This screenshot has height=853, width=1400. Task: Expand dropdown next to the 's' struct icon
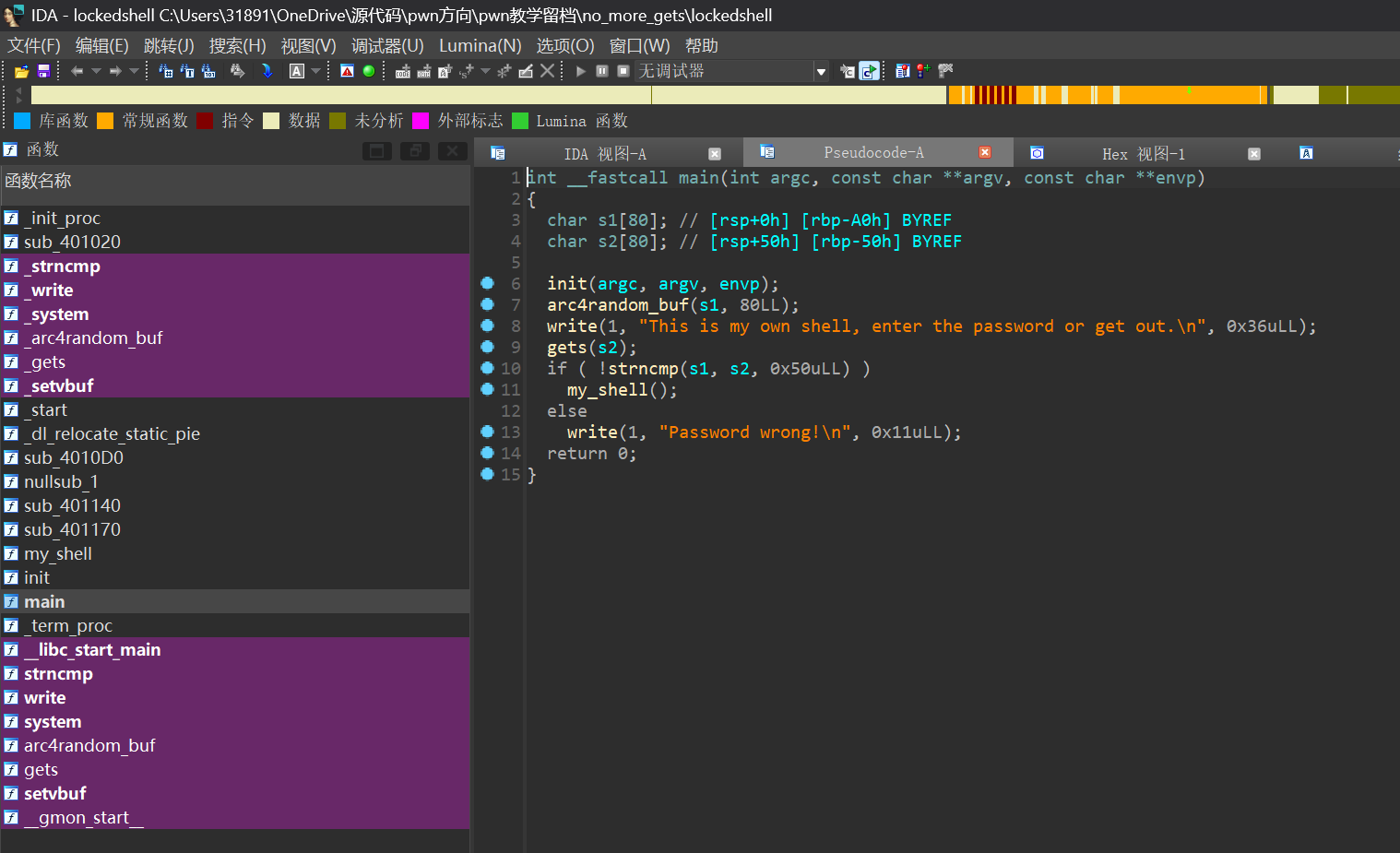pos(485,71)
